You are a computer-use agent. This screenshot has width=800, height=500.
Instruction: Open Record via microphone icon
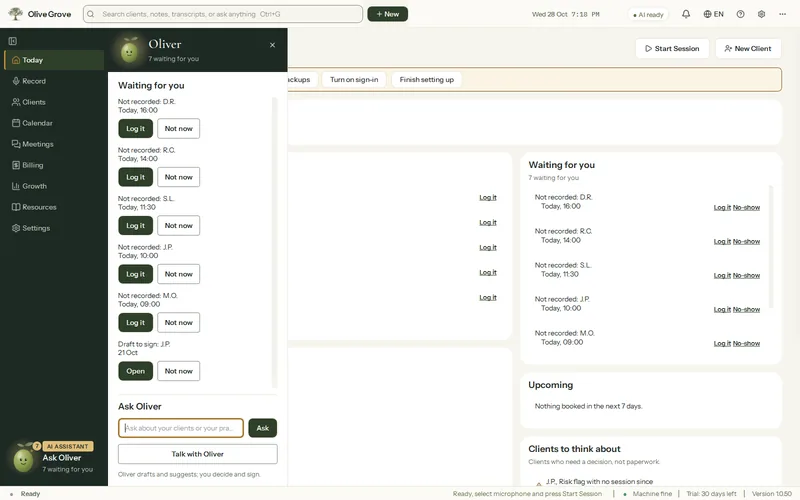coord(16,81)
